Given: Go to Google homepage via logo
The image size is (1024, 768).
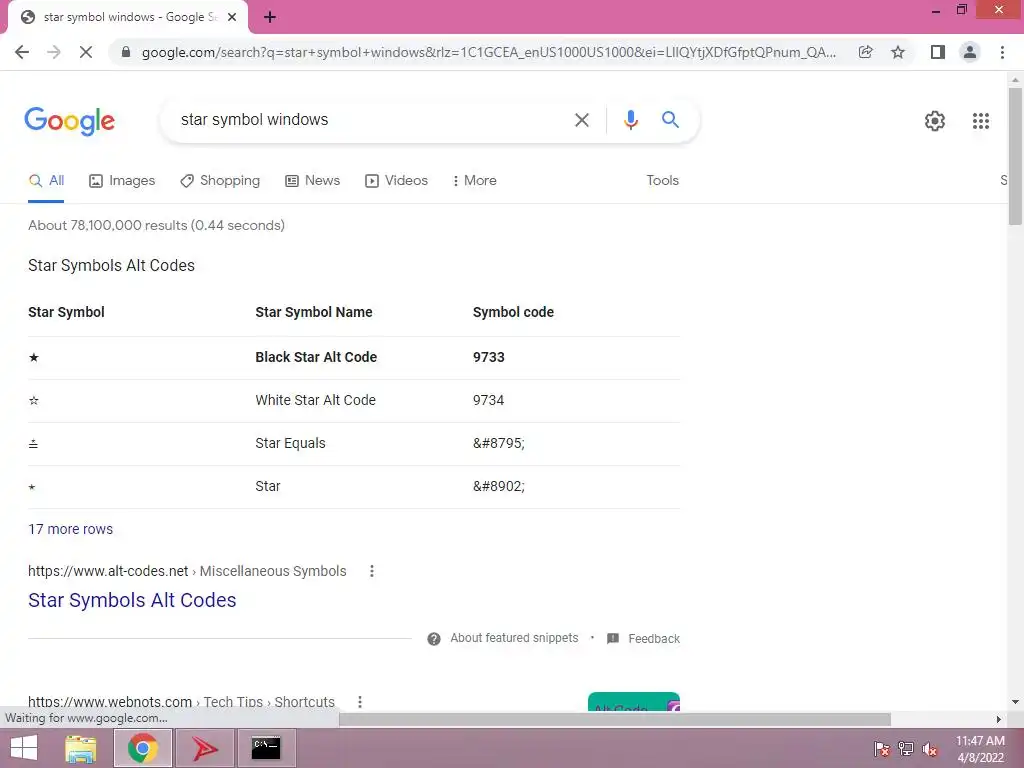Looking at the screenshot, I should pos(70,121).
